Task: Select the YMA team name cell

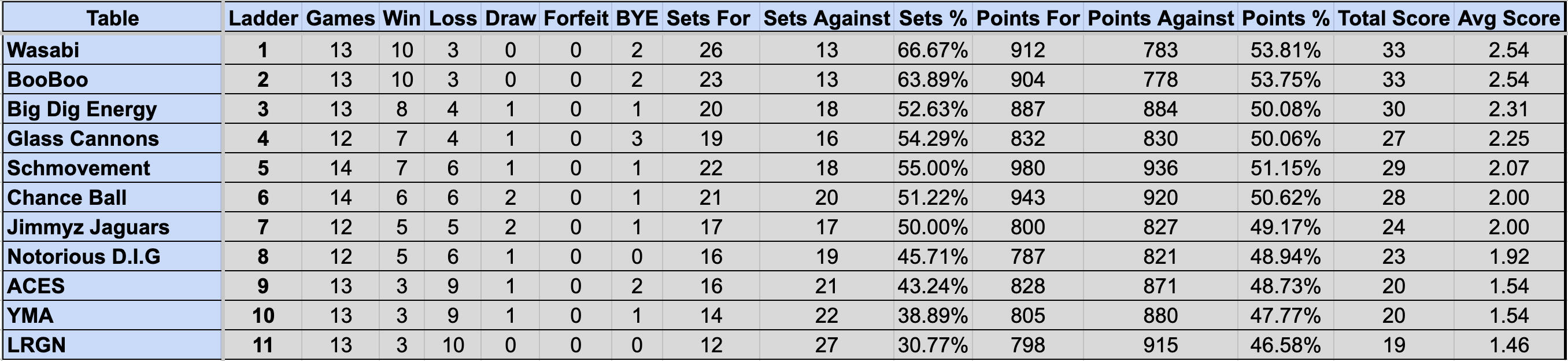Action: click(113, 315)
